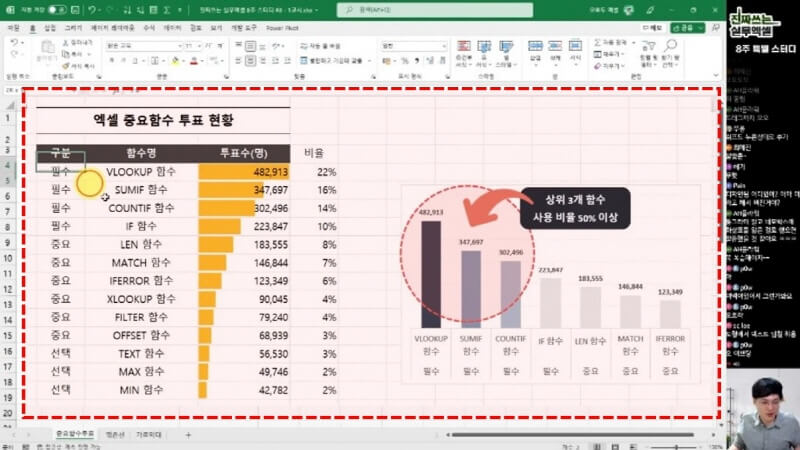Open the 가로막대 sheet tab
The width and height of the screenshot is (800, 450).
coord(148,435)
